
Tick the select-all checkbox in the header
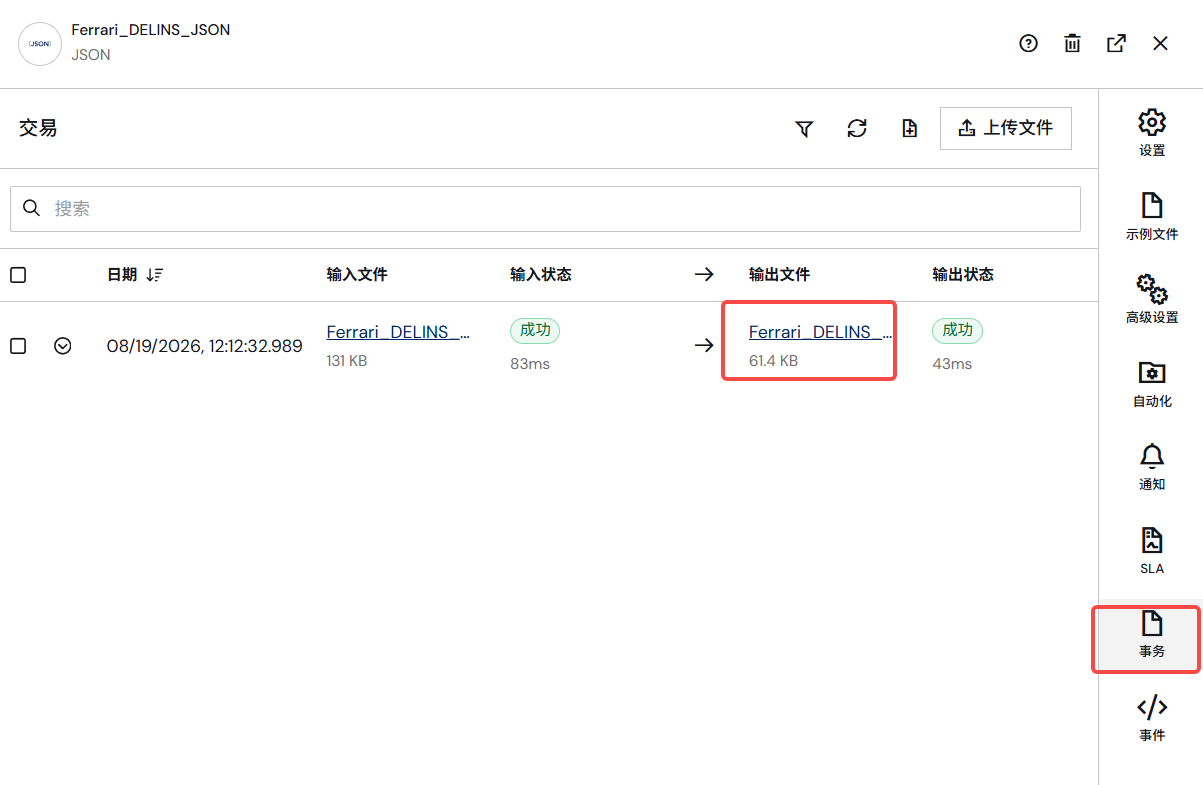(18, 274)
